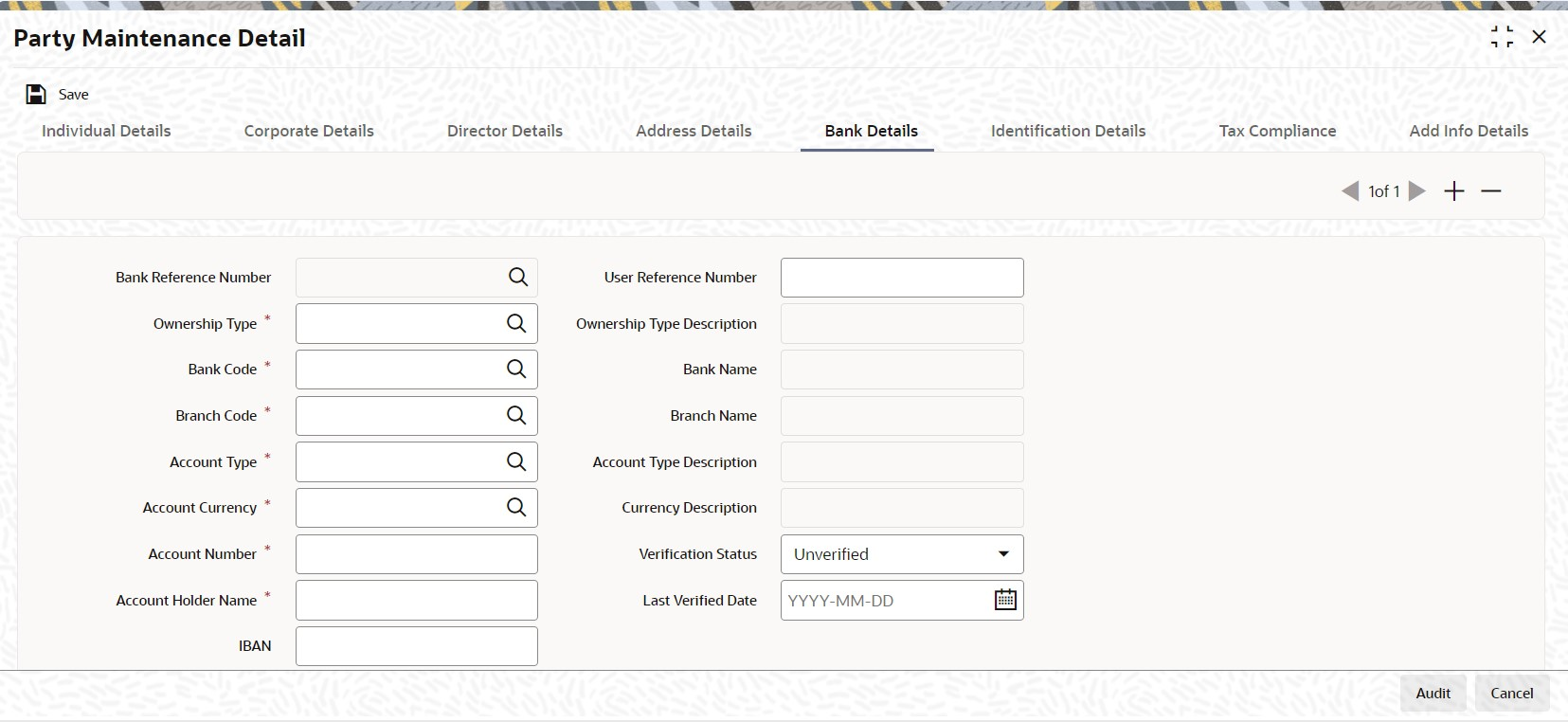The height and width of the screenshot is (722, 1568).
Task: Click the Ownership Type Description field
Action: pos(902,323)
